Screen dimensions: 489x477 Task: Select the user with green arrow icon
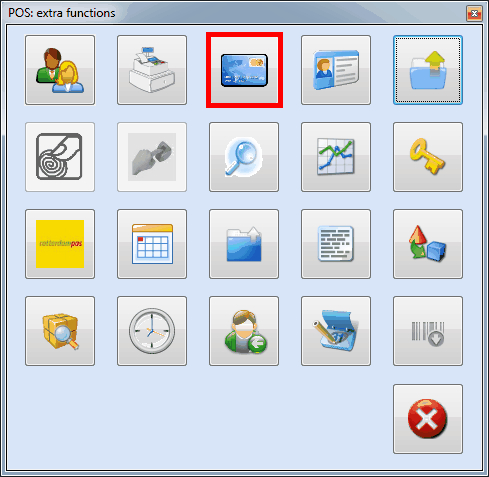(x=244, y=331)
